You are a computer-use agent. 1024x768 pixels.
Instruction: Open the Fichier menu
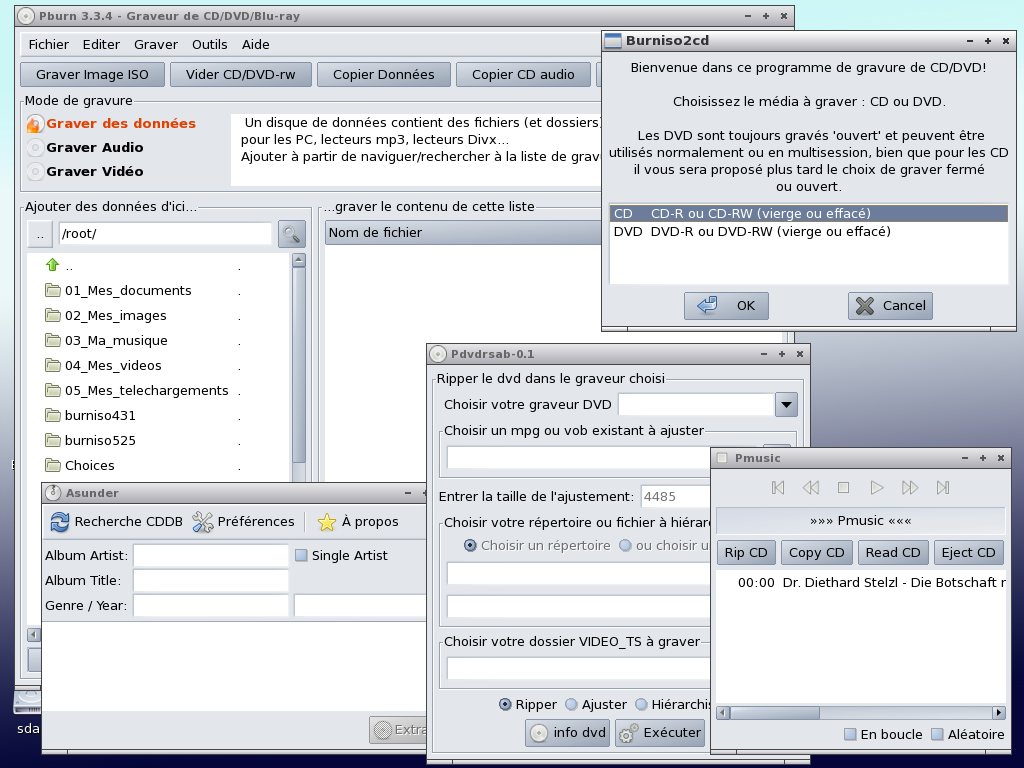tap(48, 44)
